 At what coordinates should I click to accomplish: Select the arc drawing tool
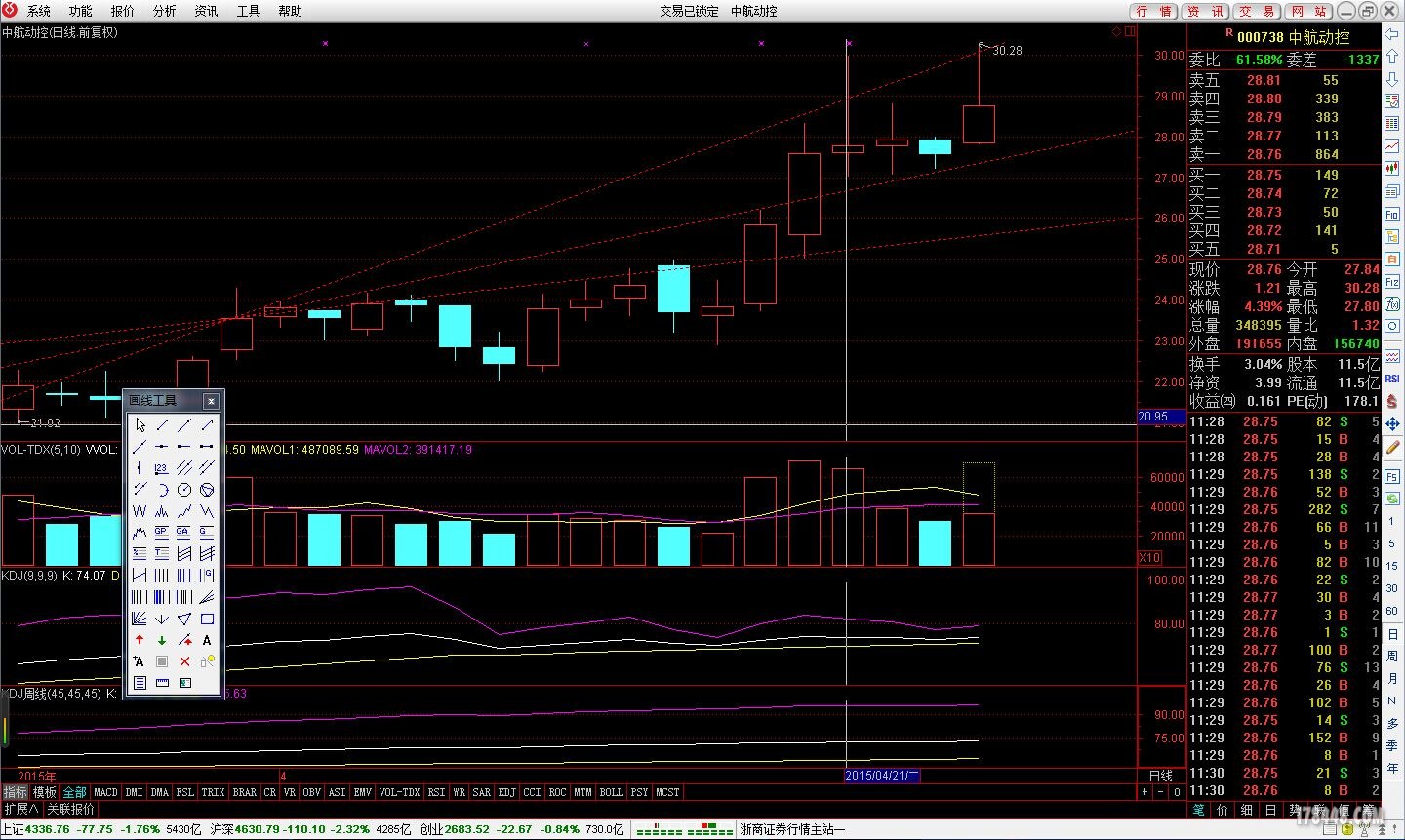click(x=162, y=490)
